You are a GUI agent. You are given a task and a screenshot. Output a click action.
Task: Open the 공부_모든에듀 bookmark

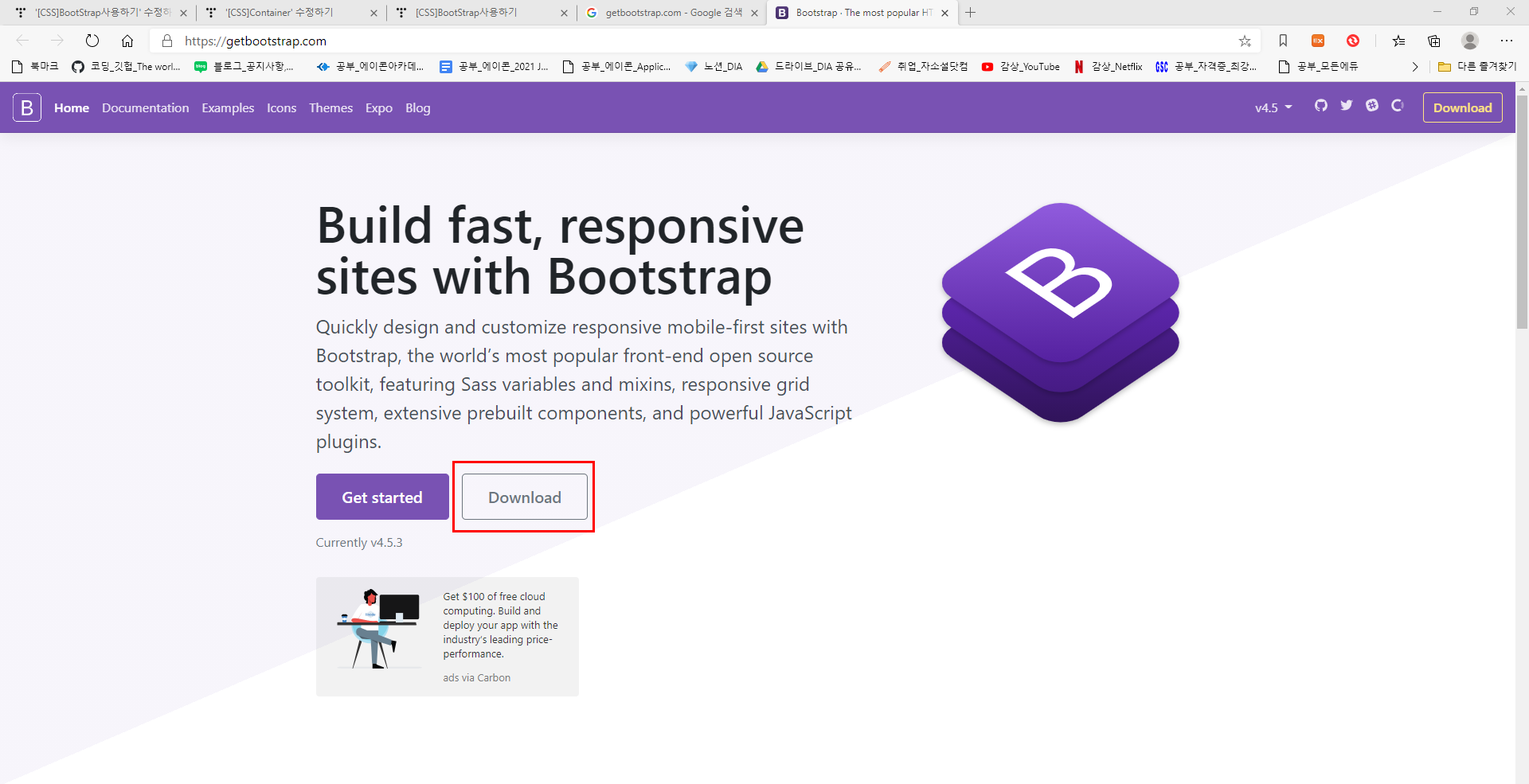1319,67
